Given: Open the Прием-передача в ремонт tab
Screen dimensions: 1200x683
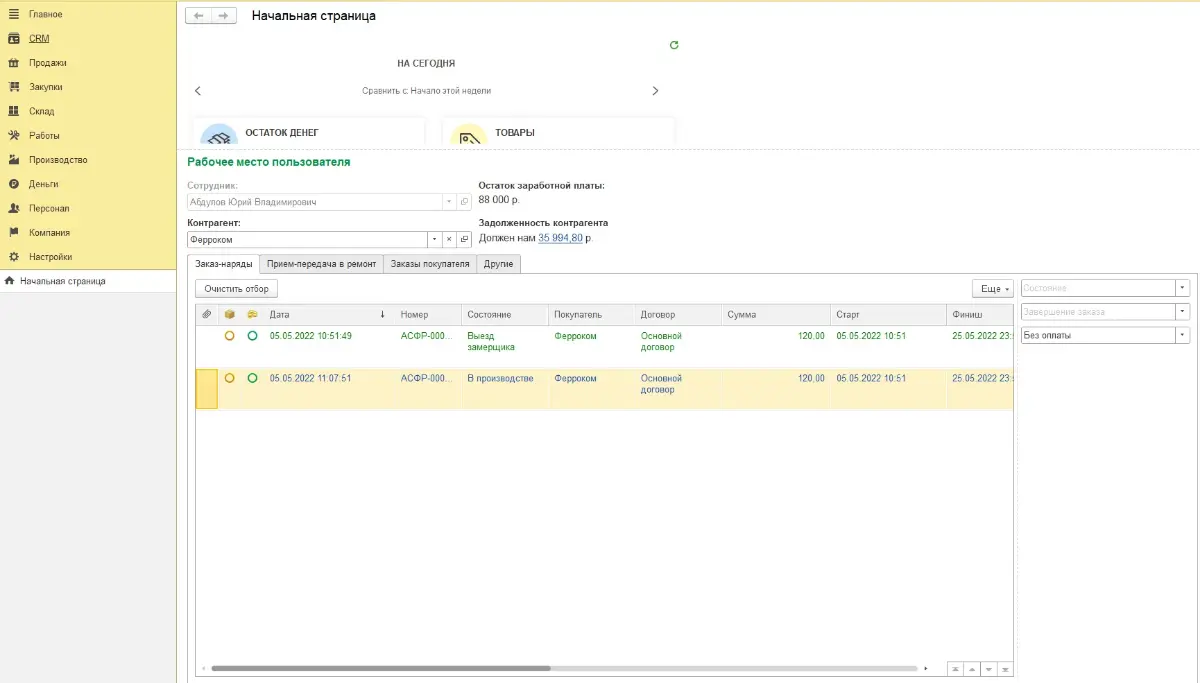Looking at the screenshot, I should tap(321, 264).
